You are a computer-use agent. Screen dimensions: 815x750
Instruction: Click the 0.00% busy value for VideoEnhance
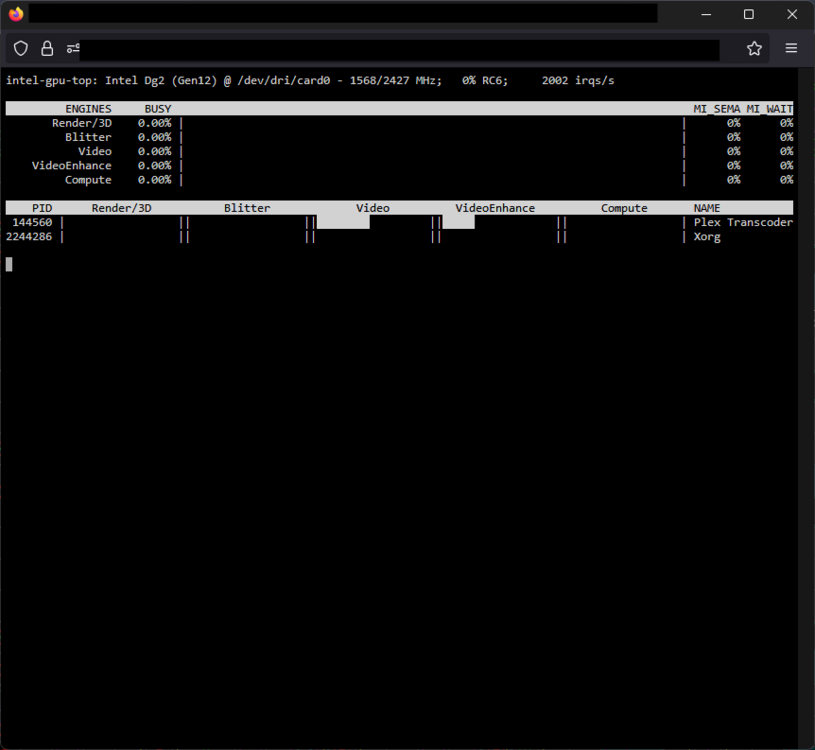click(154, 165)
